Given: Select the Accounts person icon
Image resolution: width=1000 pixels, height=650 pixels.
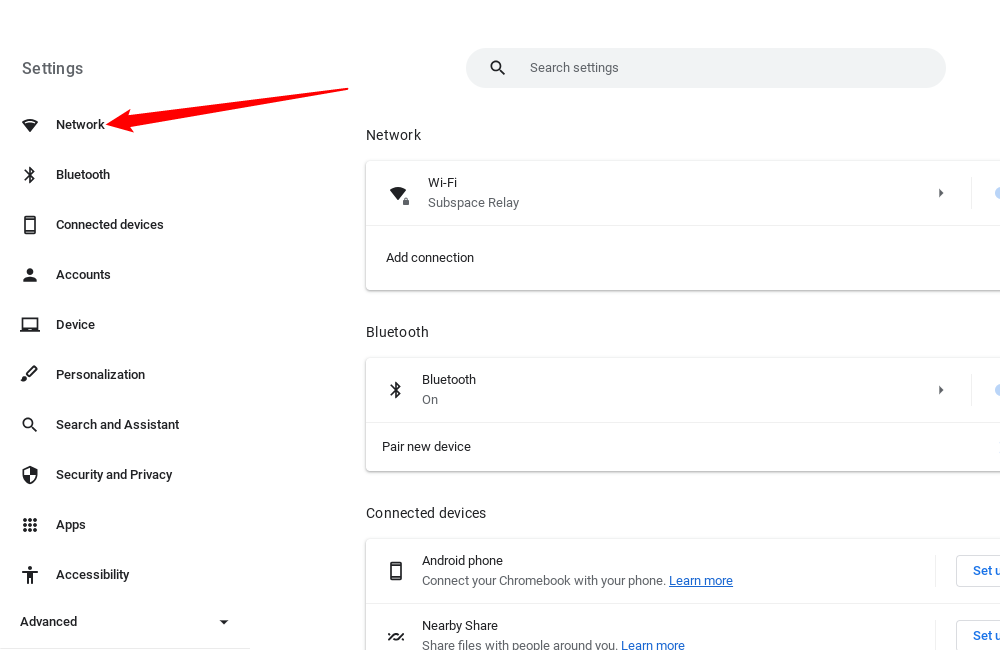Looking at the screenshot, I should pos(29,274).
